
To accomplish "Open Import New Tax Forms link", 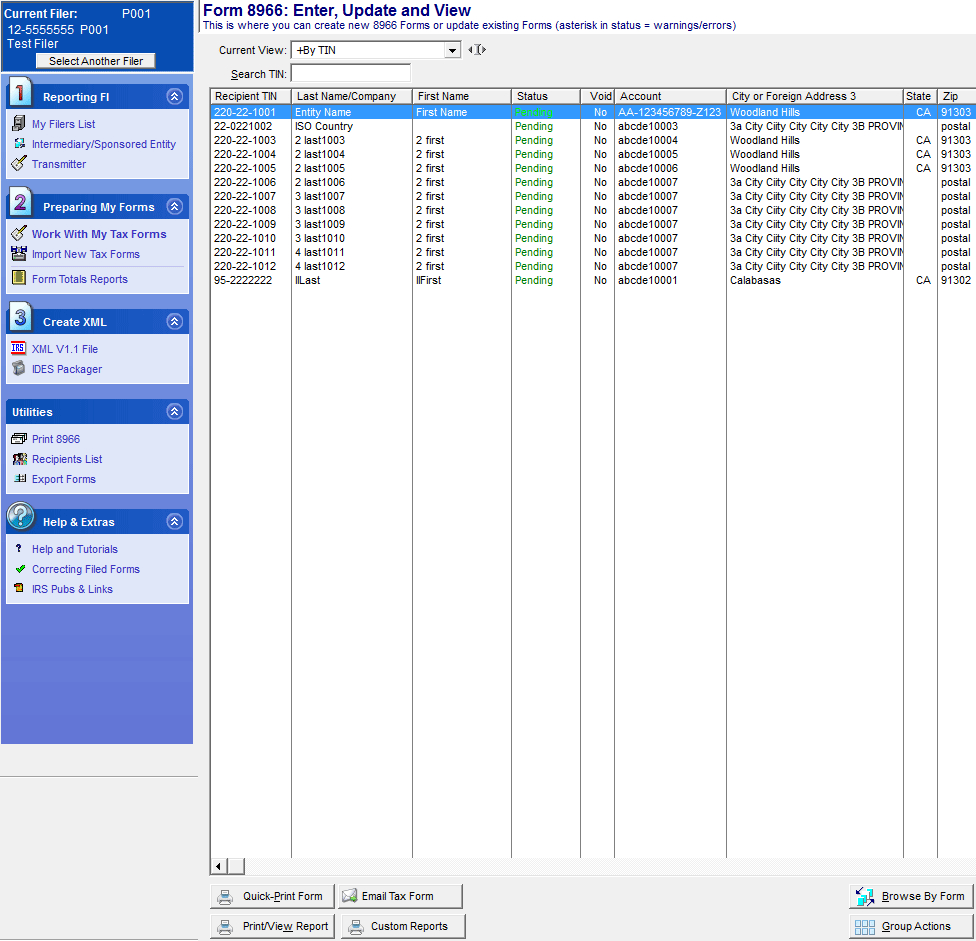I will pos(86,254).
